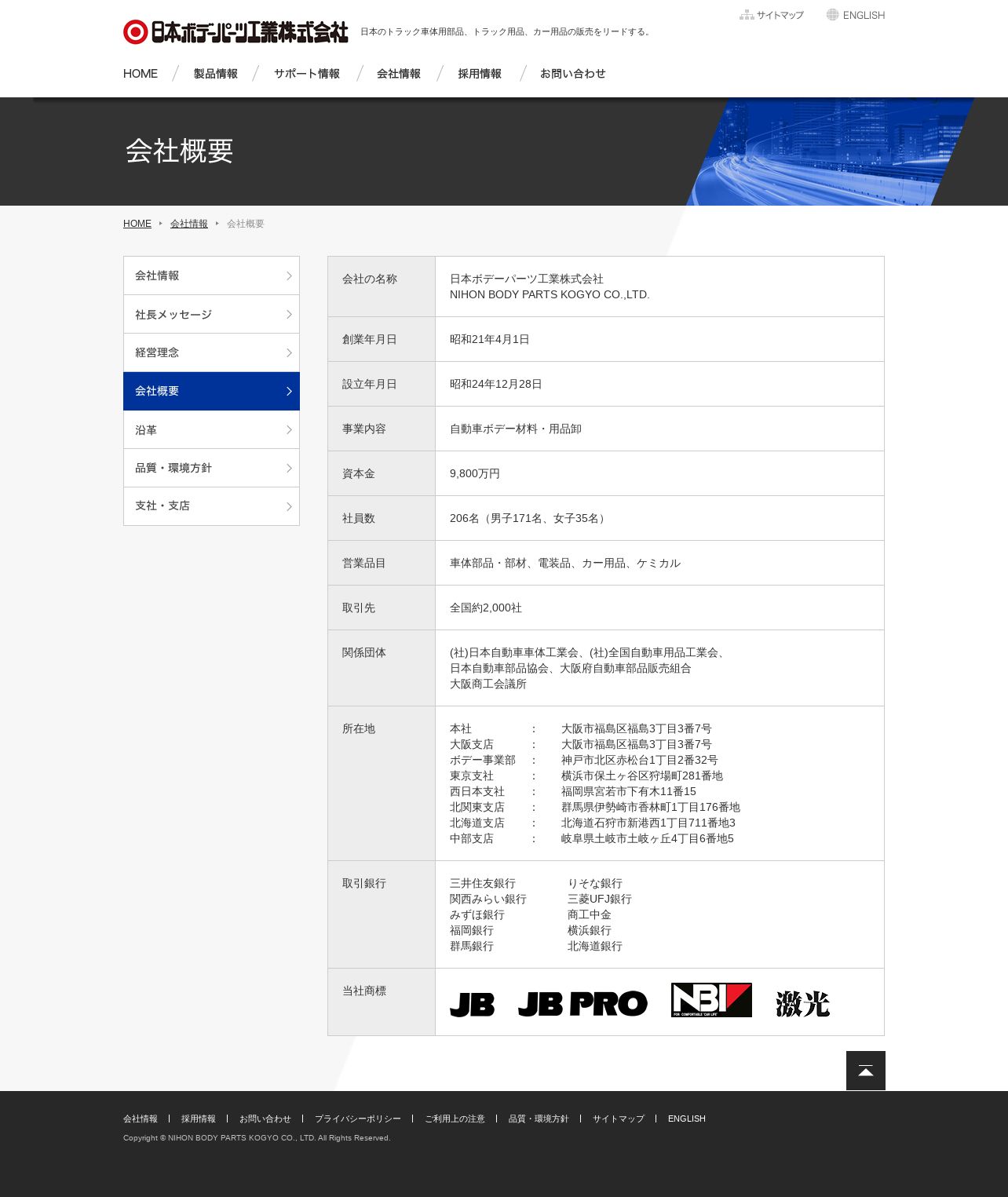This screenshot has height=1197, width=1008.
Task: Click 三菱UFJ銀行 in bank list
Action: pos(600,899)
